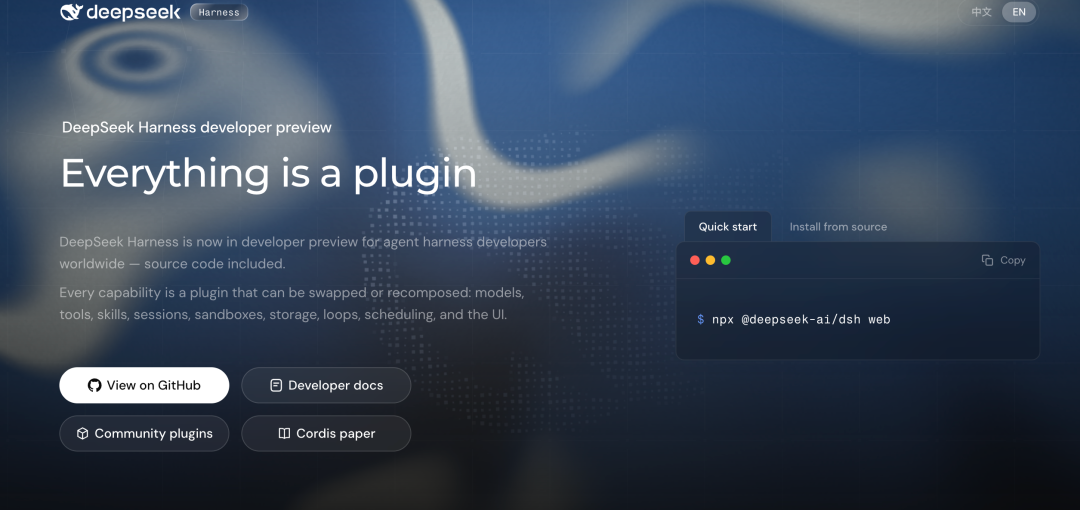Viewport: 1080px width, 510px height.
Task: Switch to Install from source tab
Action: tap(838, 227)
